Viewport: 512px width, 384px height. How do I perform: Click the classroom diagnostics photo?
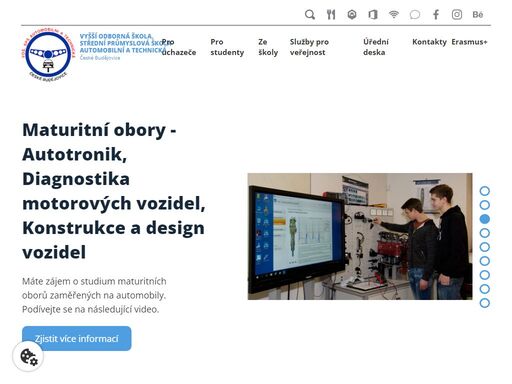click(x=360, y=236)
